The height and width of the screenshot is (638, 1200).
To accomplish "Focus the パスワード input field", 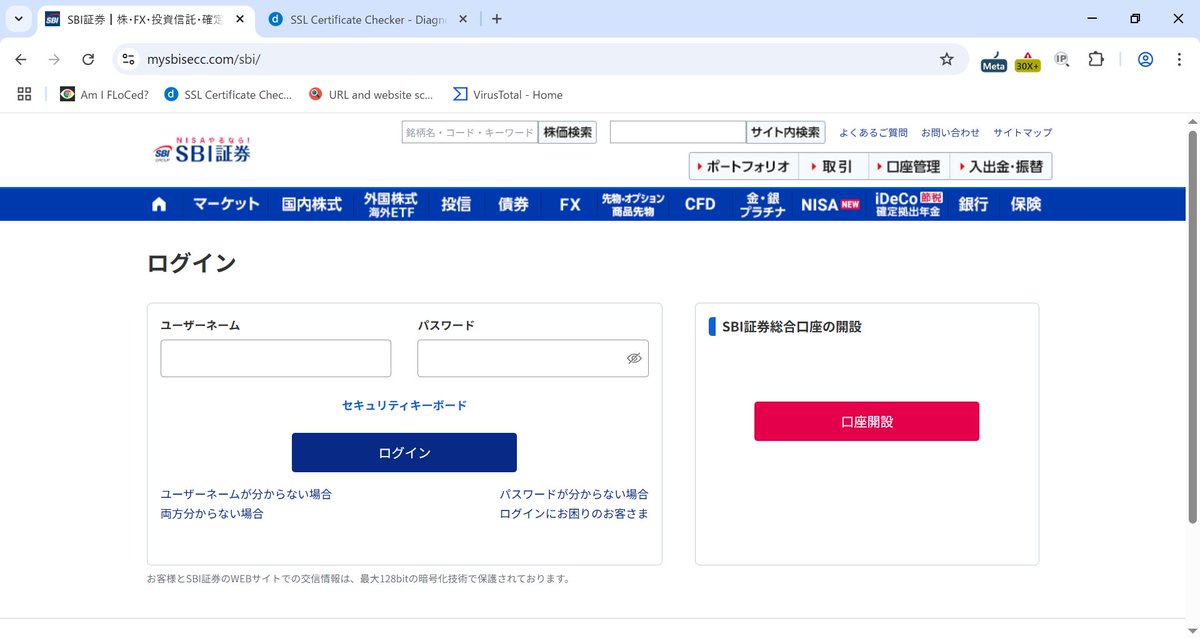I will click(533, 358).
